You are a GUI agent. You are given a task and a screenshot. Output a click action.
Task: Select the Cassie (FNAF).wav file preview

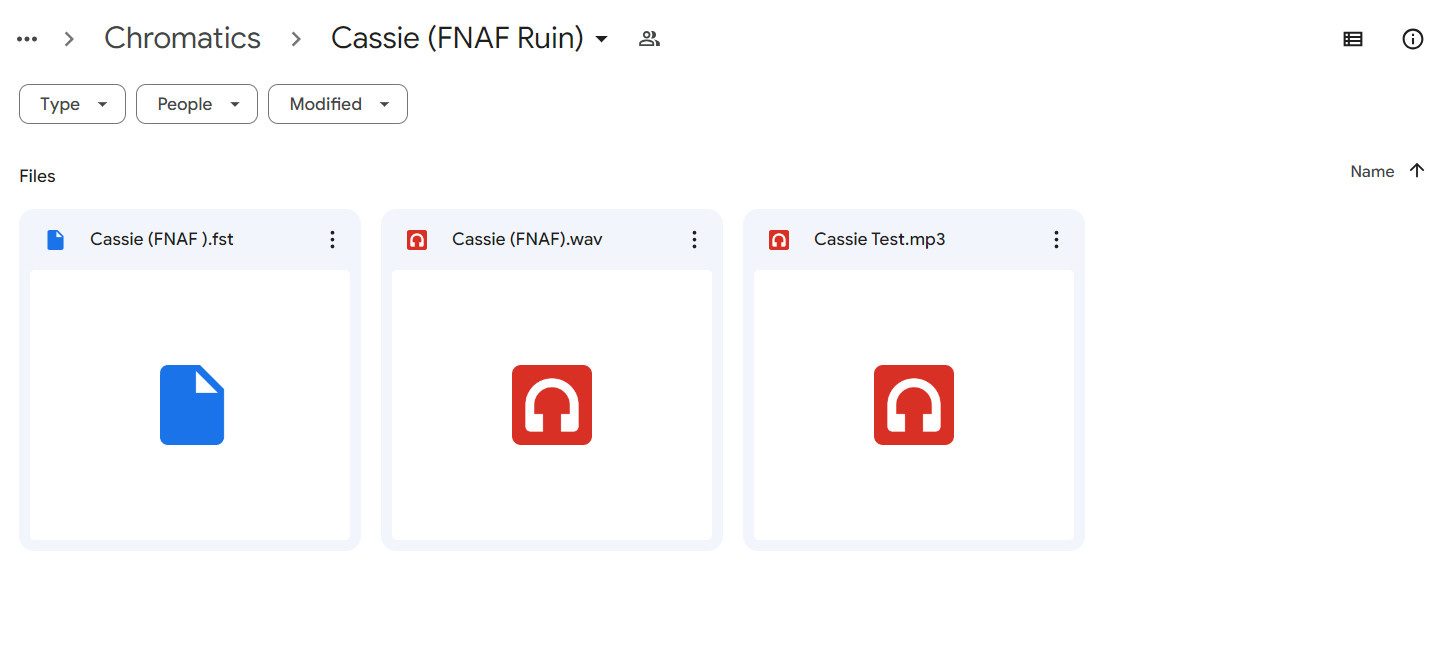[552, 404]
